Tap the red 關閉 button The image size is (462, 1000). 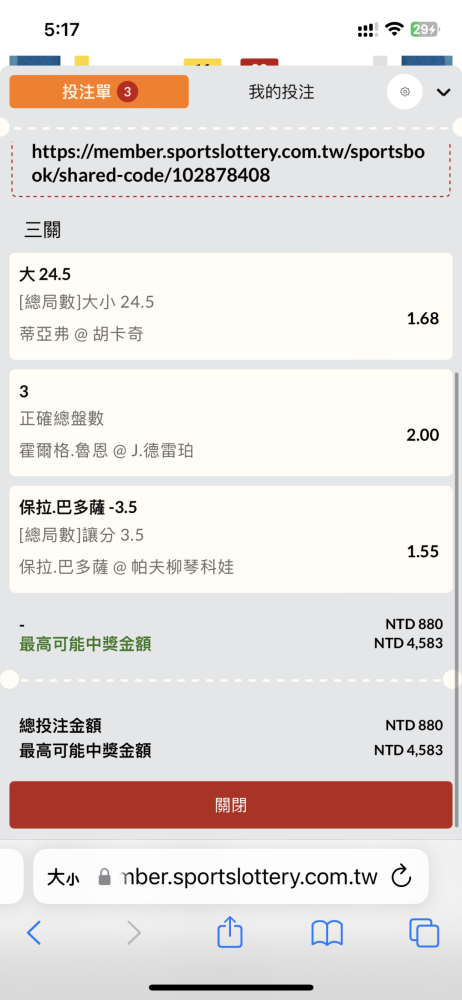pos(230,805)
